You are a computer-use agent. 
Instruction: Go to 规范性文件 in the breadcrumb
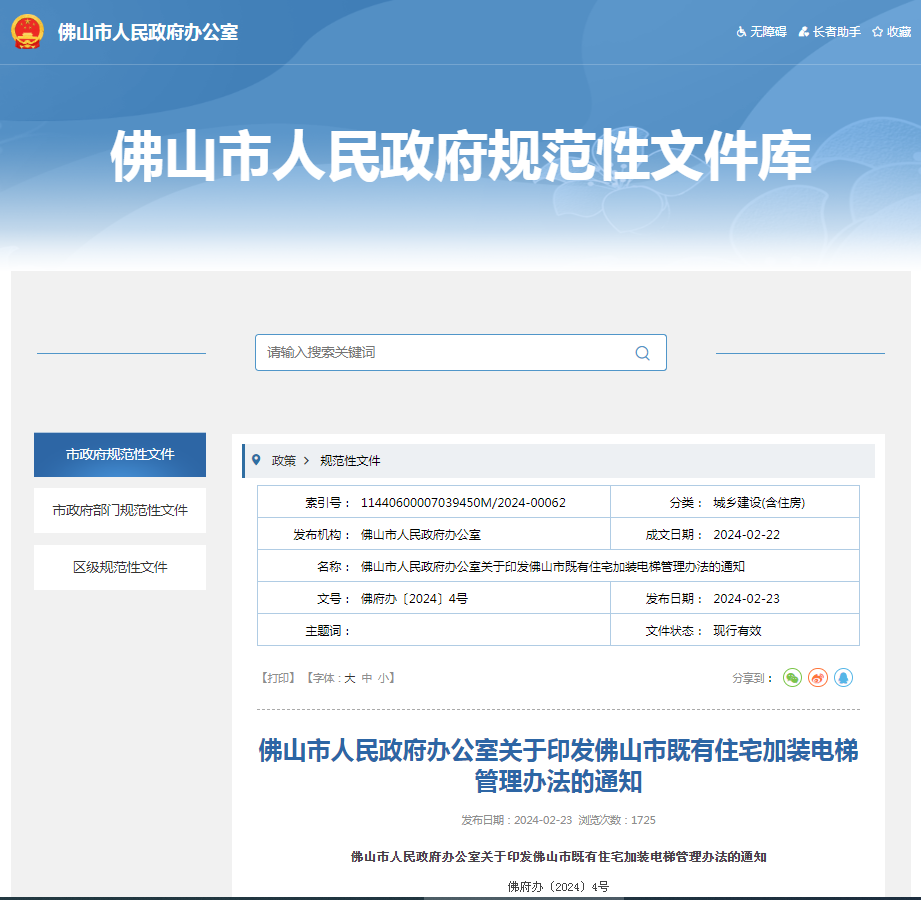[x=350, y=461]
